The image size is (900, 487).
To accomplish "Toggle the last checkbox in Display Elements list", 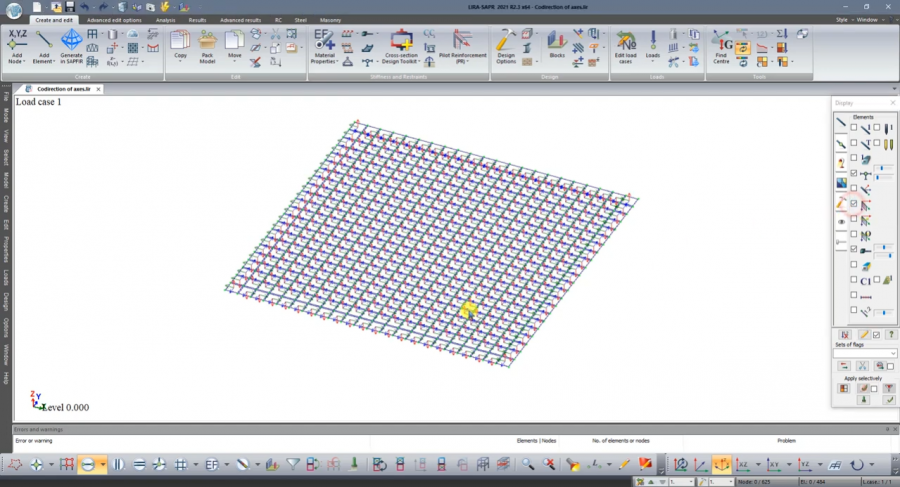I will coord(853,311).
